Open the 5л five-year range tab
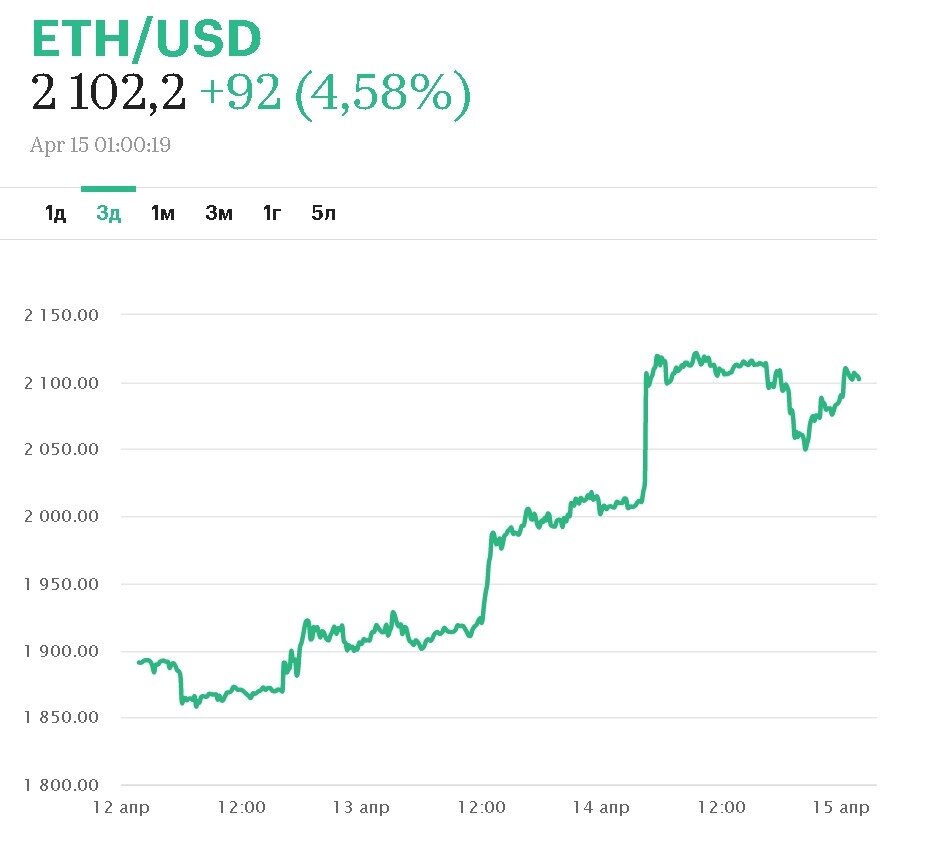The height and width of the screenshot is (845, 929). (324, 213)
